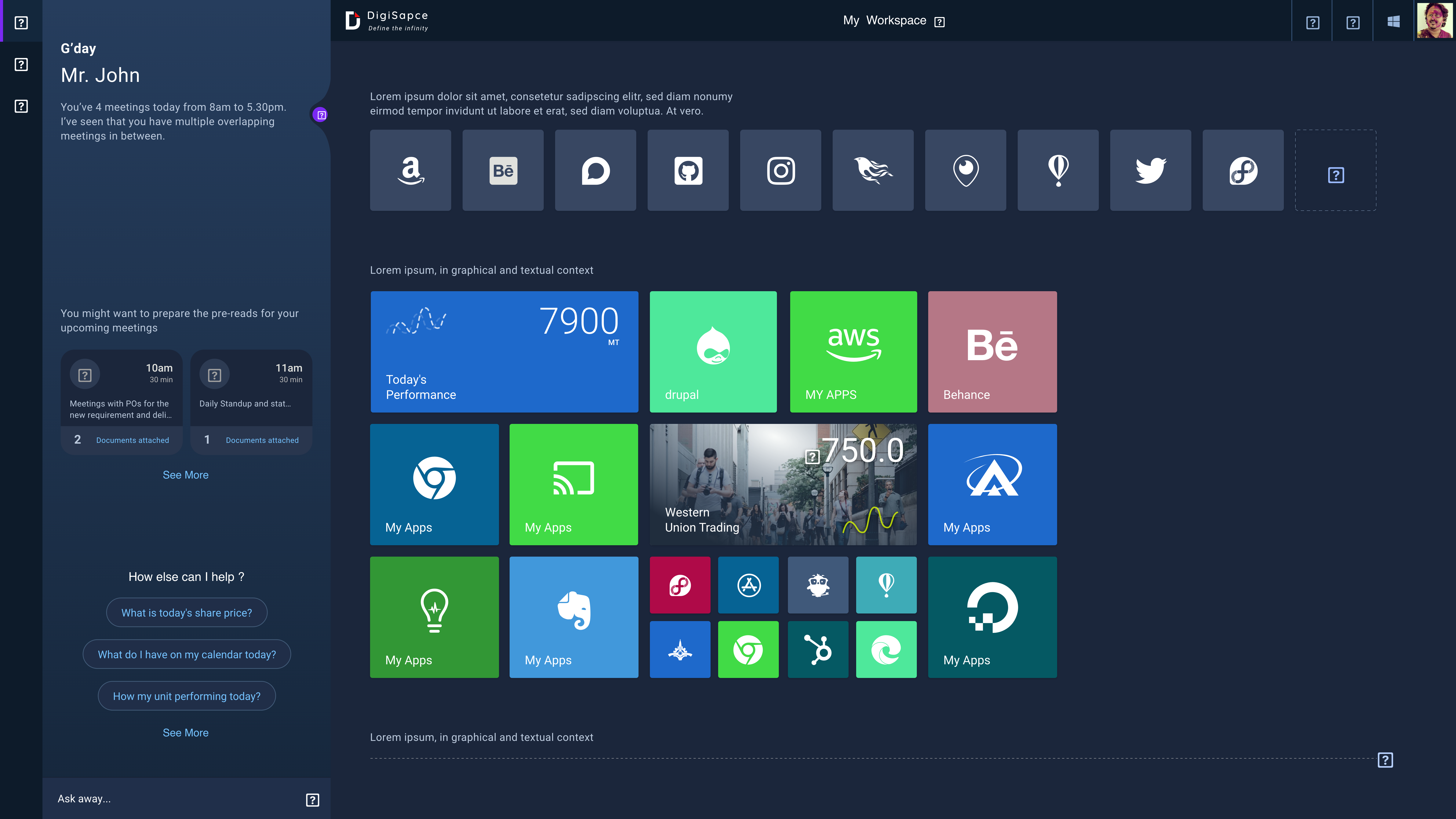
Task: Open the screen cast My Apps tile
Action: pyautogui.click(x=574, y=484)
